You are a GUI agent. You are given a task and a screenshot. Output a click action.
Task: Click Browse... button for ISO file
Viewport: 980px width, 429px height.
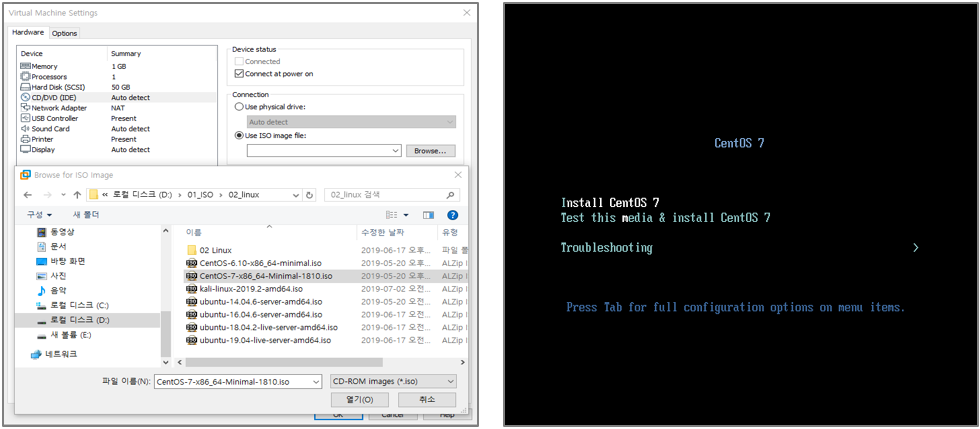(431, 151)
